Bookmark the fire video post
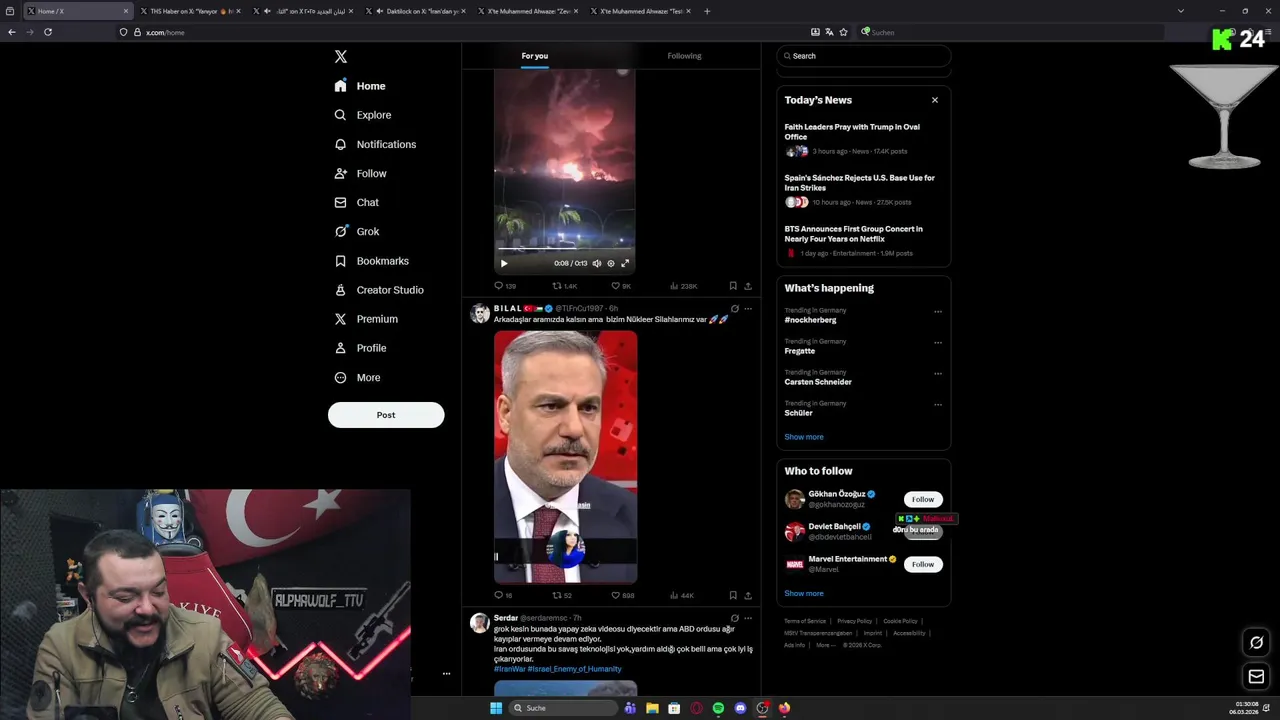The width and height of the screenshot is (1280, 720). pos(733,286)
